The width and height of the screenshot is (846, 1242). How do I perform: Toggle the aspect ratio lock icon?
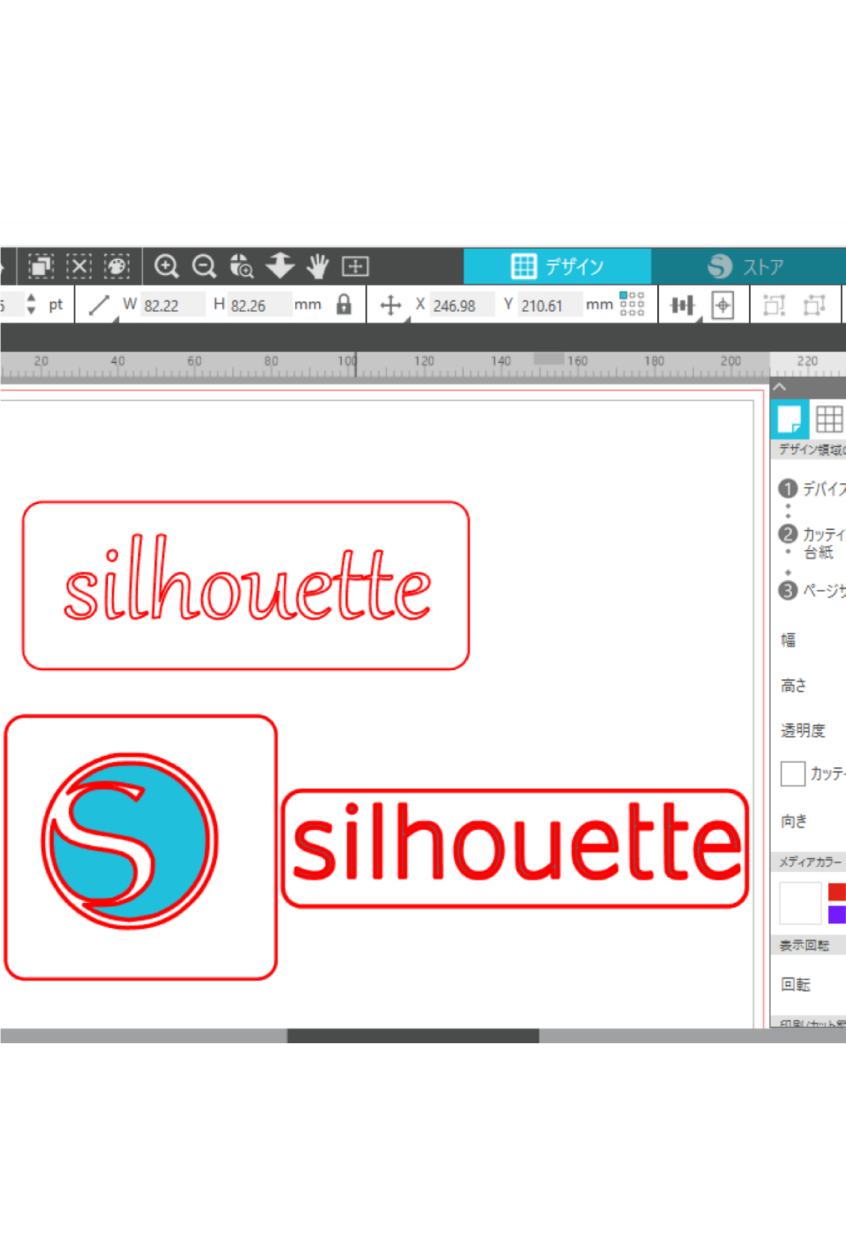click(344, 305)
